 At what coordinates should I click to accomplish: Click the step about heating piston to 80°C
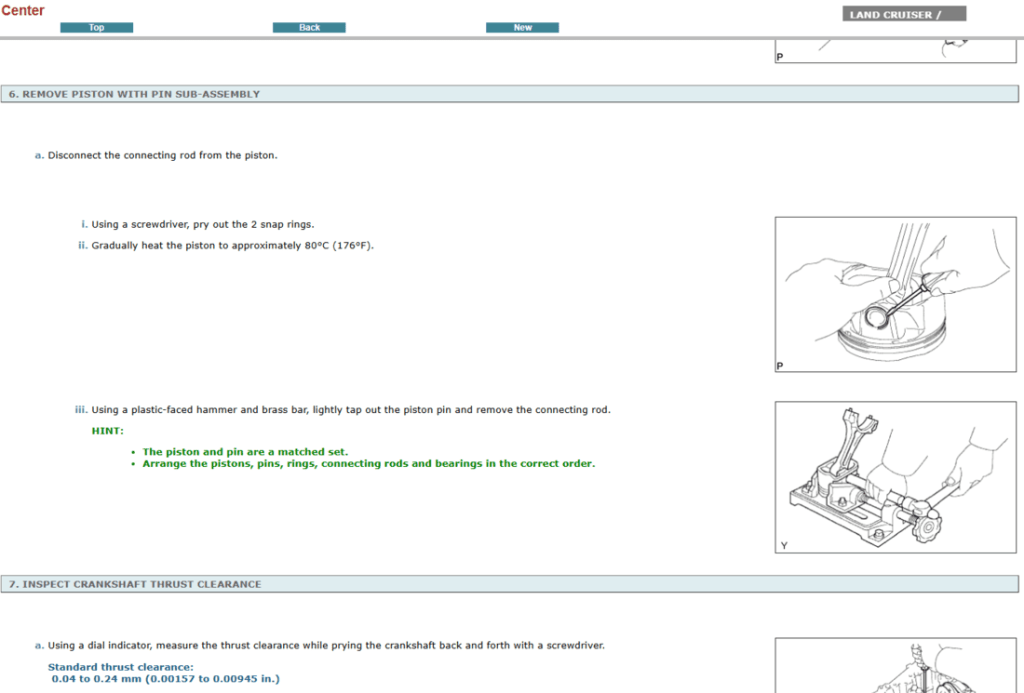click(x=232, y=246)
